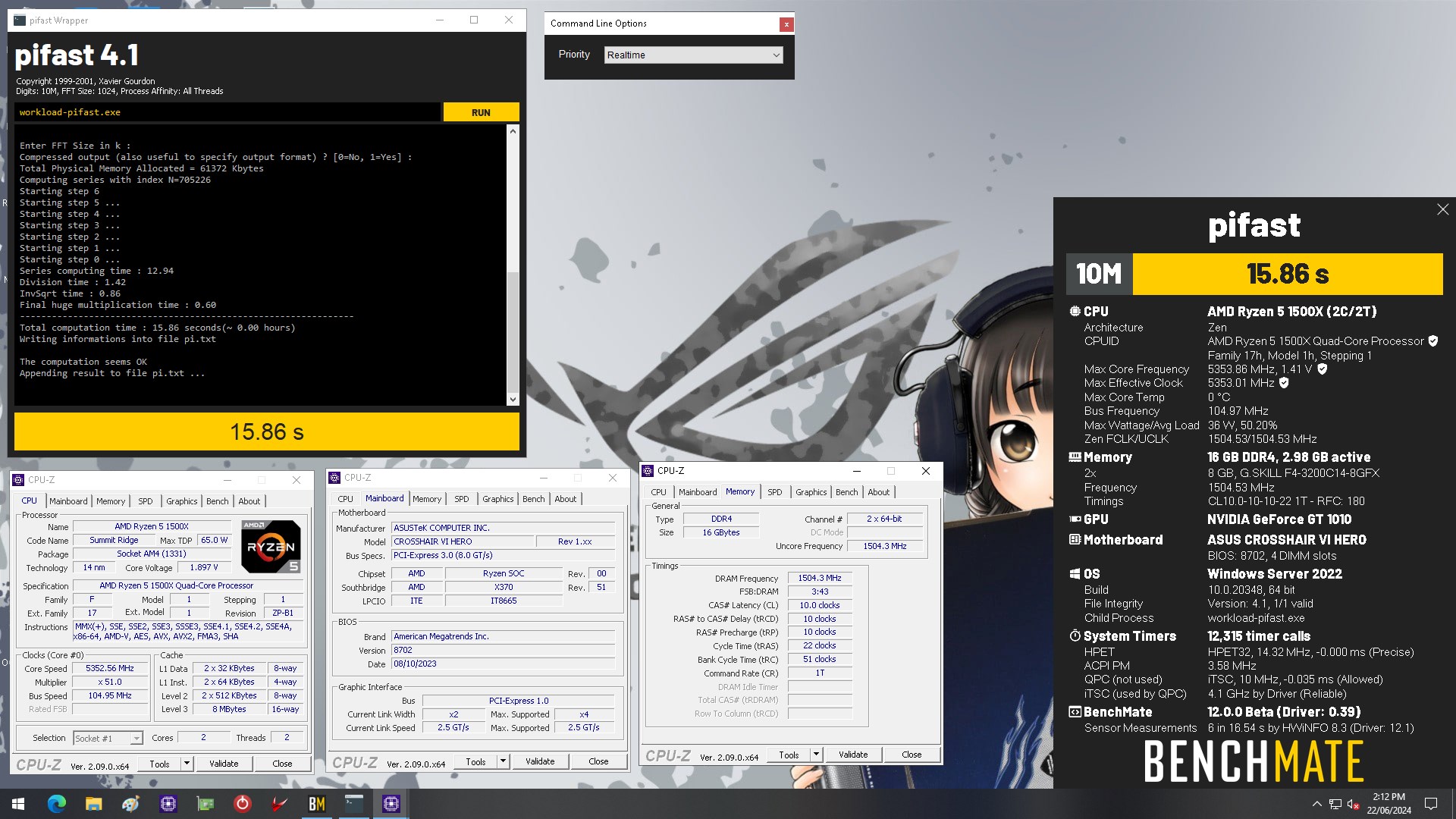Show hidden system tray icons
The width and height of the screenshot is (1456, 819).
point(1317,804)
